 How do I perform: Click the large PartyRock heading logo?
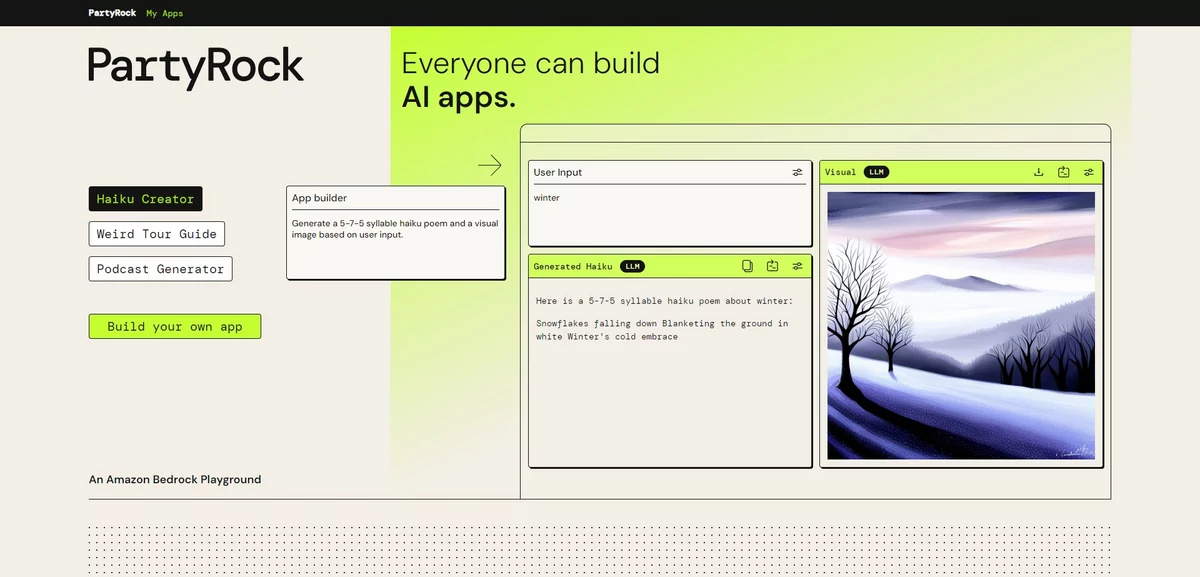pos(196,67)
